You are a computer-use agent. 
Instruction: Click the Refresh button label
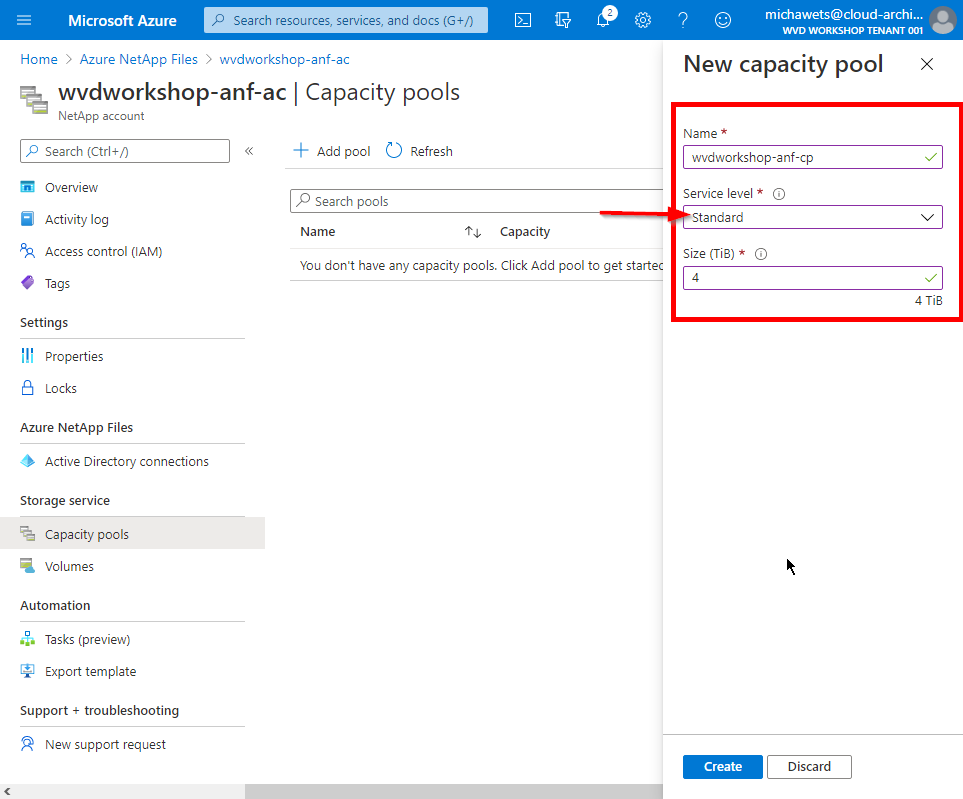click(x=431, y=151)
